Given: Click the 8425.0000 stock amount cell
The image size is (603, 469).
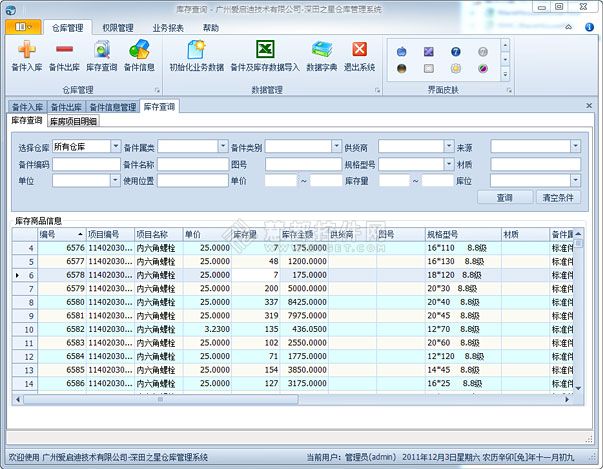Looking at the screenshot, I should pyautogui.click(x=304, y=302).
